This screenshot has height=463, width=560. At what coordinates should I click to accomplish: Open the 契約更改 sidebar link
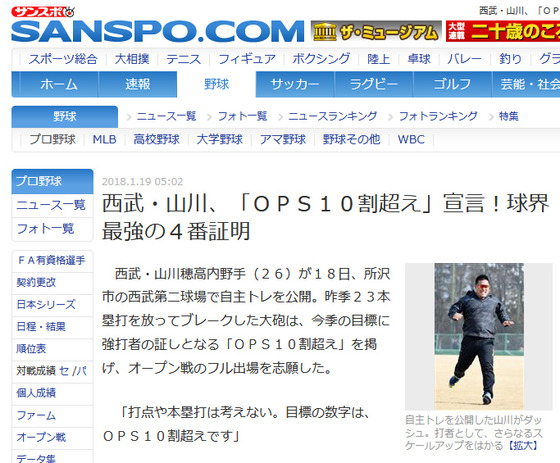[36, 282]
